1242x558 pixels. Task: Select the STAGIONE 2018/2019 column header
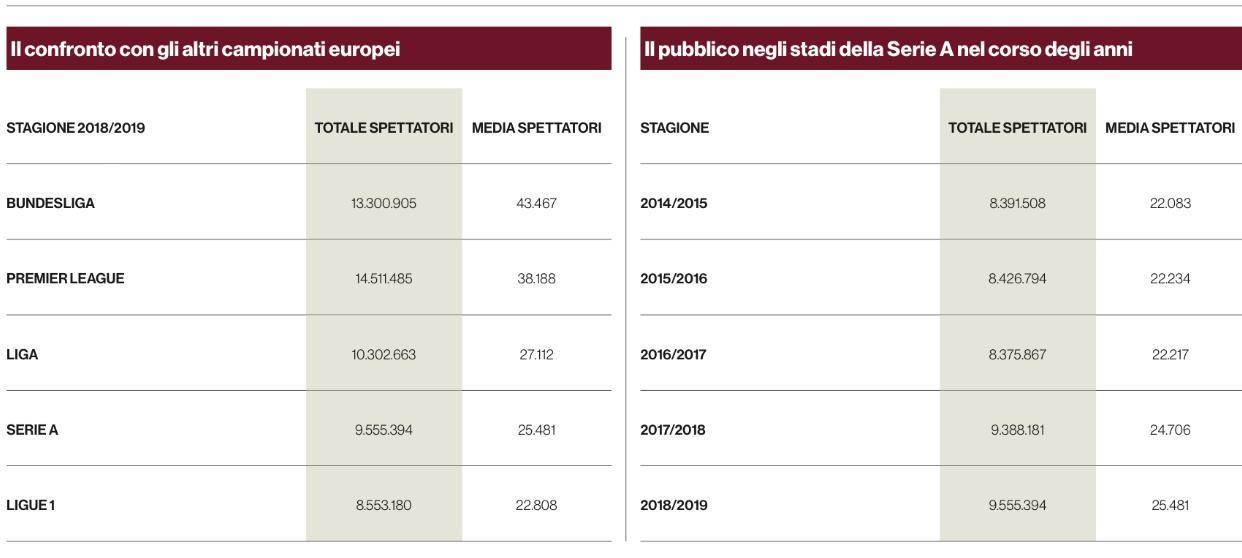[x=76, y=128]
